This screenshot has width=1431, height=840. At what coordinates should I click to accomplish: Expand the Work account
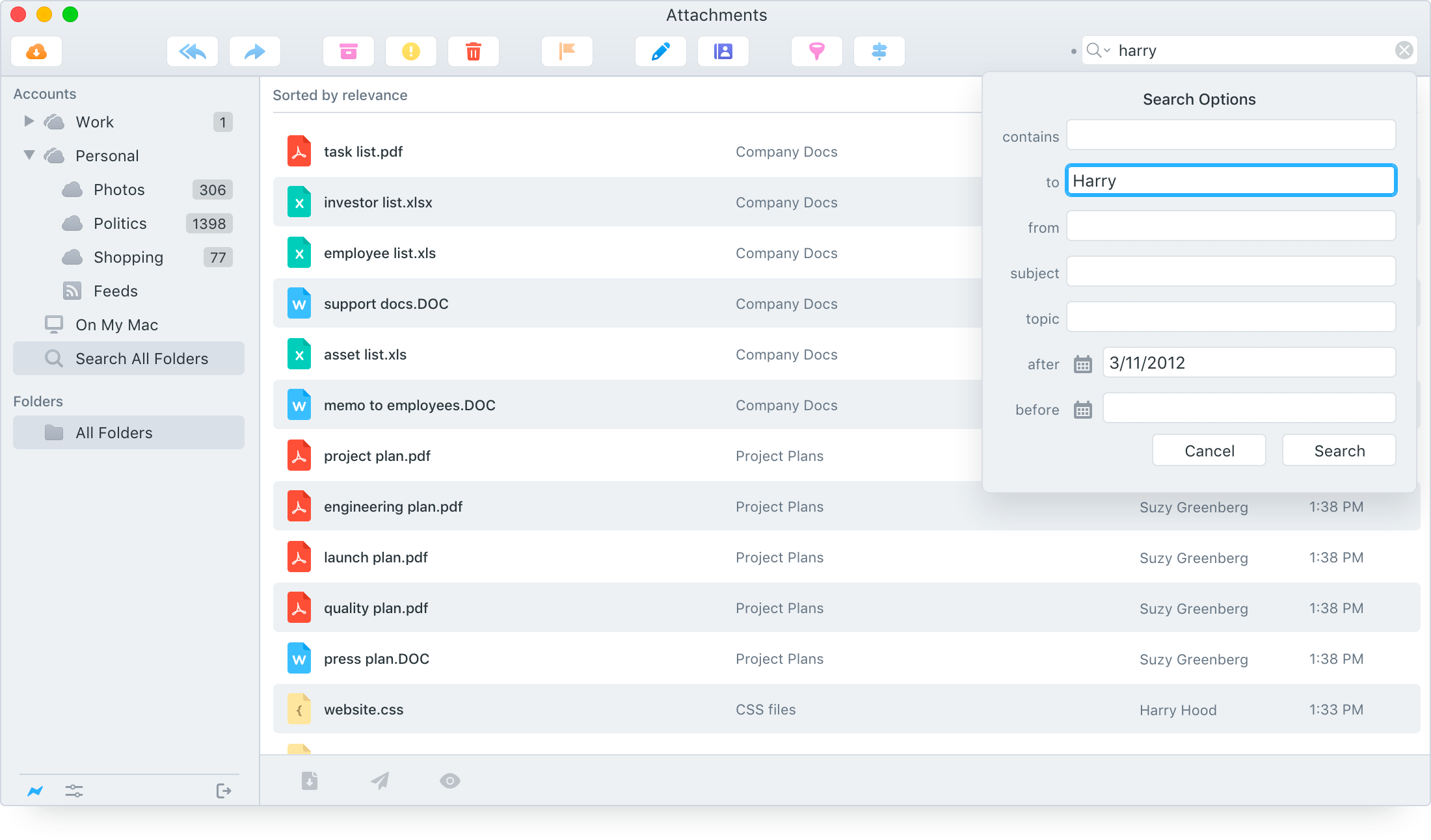pos(29,122)
